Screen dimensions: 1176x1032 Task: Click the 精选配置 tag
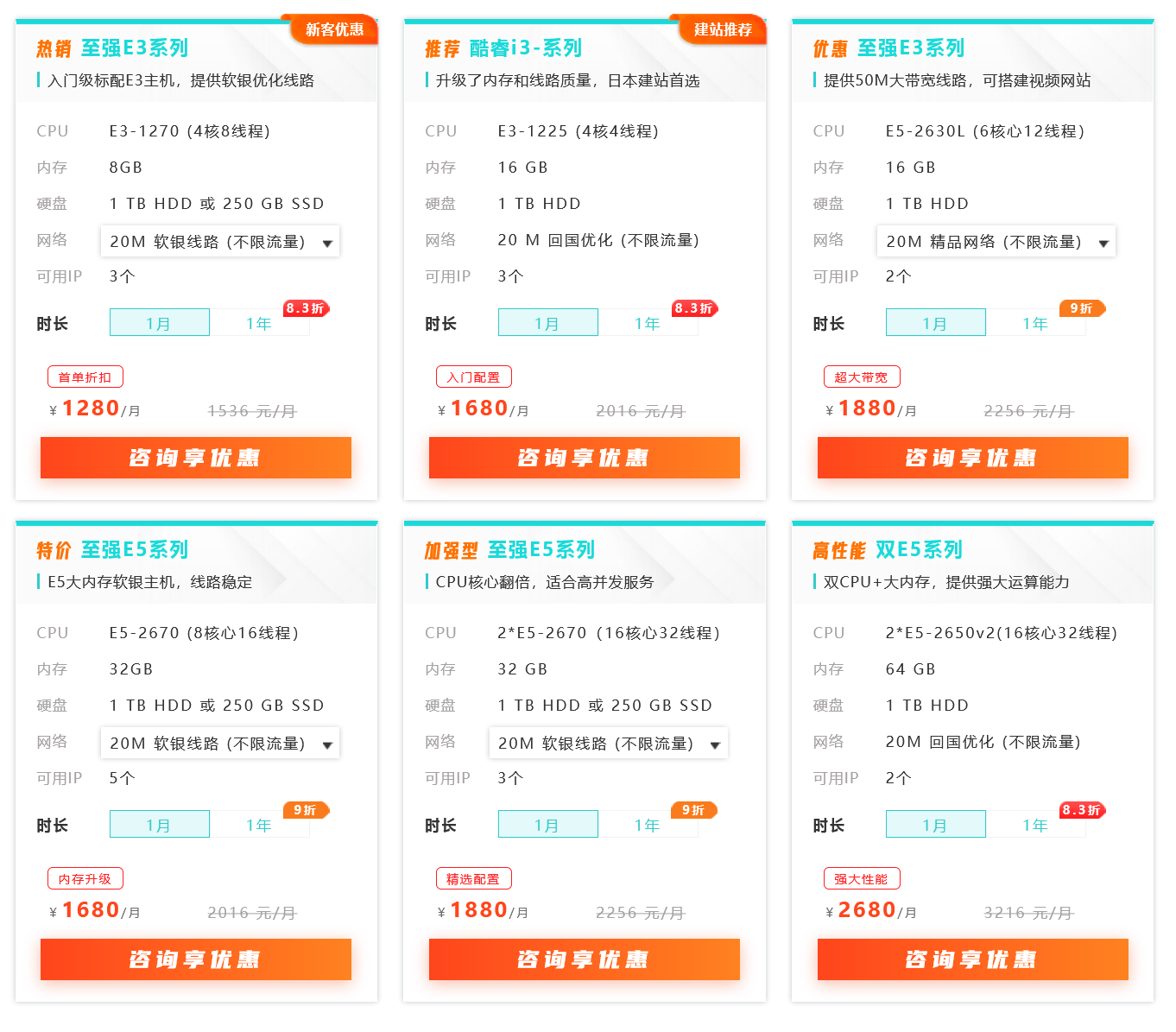click(473, 879)
